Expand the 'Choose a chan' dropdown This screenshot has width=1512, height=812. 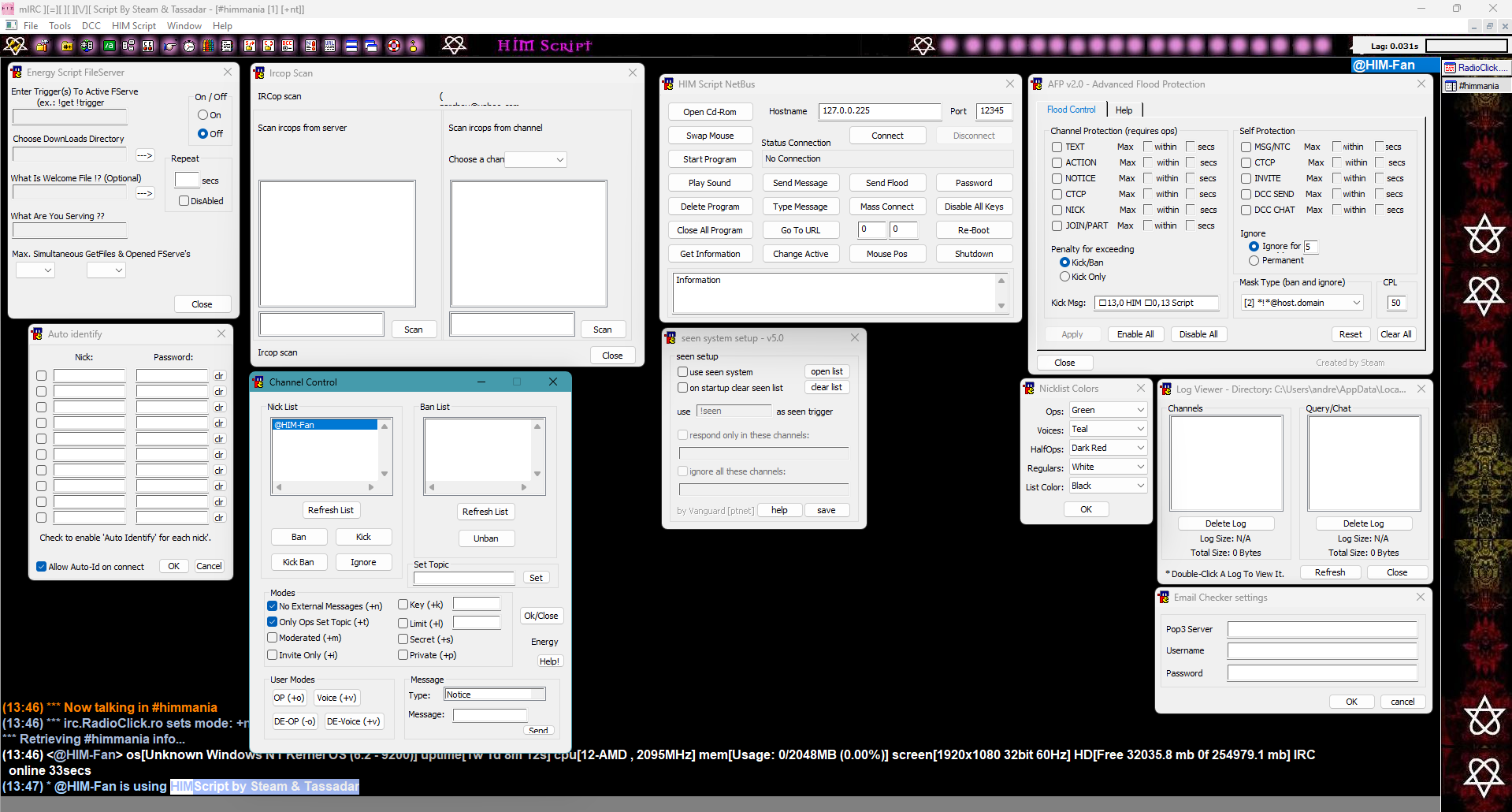tap(536, 159)
